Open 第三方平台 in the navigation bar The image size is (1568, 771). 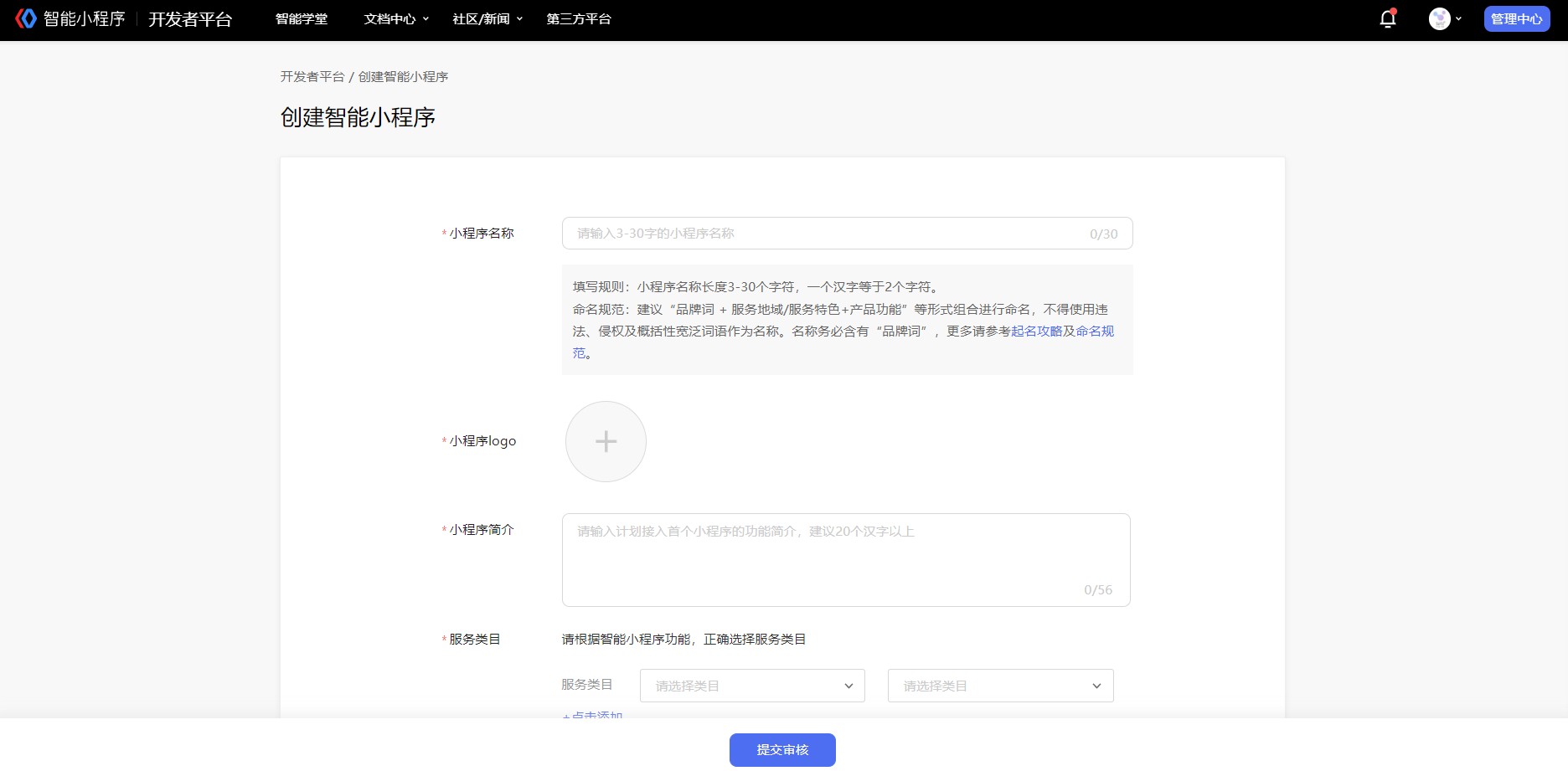point(579,18)
